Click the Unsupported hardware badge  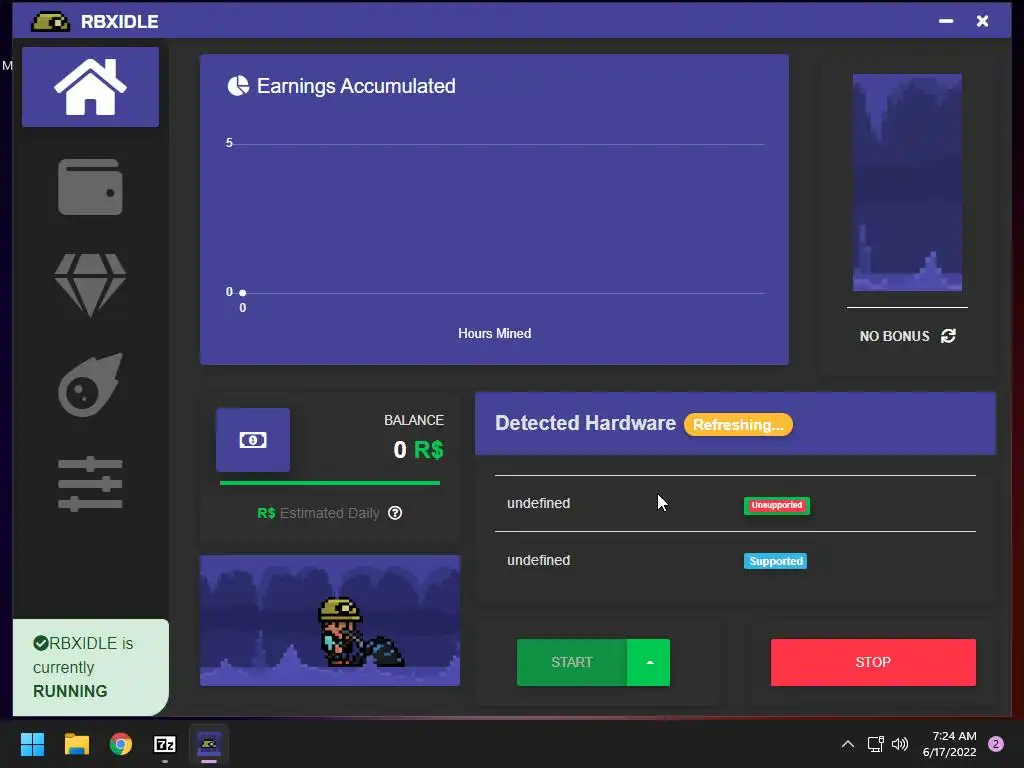(776, 505)
